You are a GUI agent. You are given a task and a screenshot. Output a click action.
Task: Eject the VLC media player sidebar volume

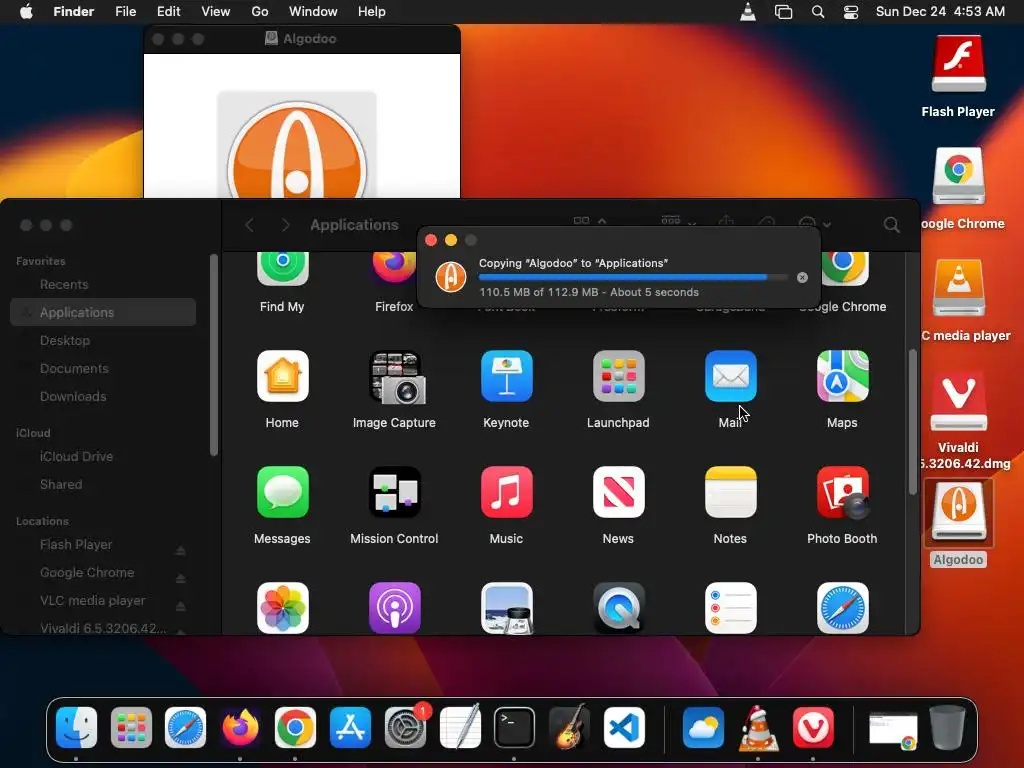click(x=181, y=606)
